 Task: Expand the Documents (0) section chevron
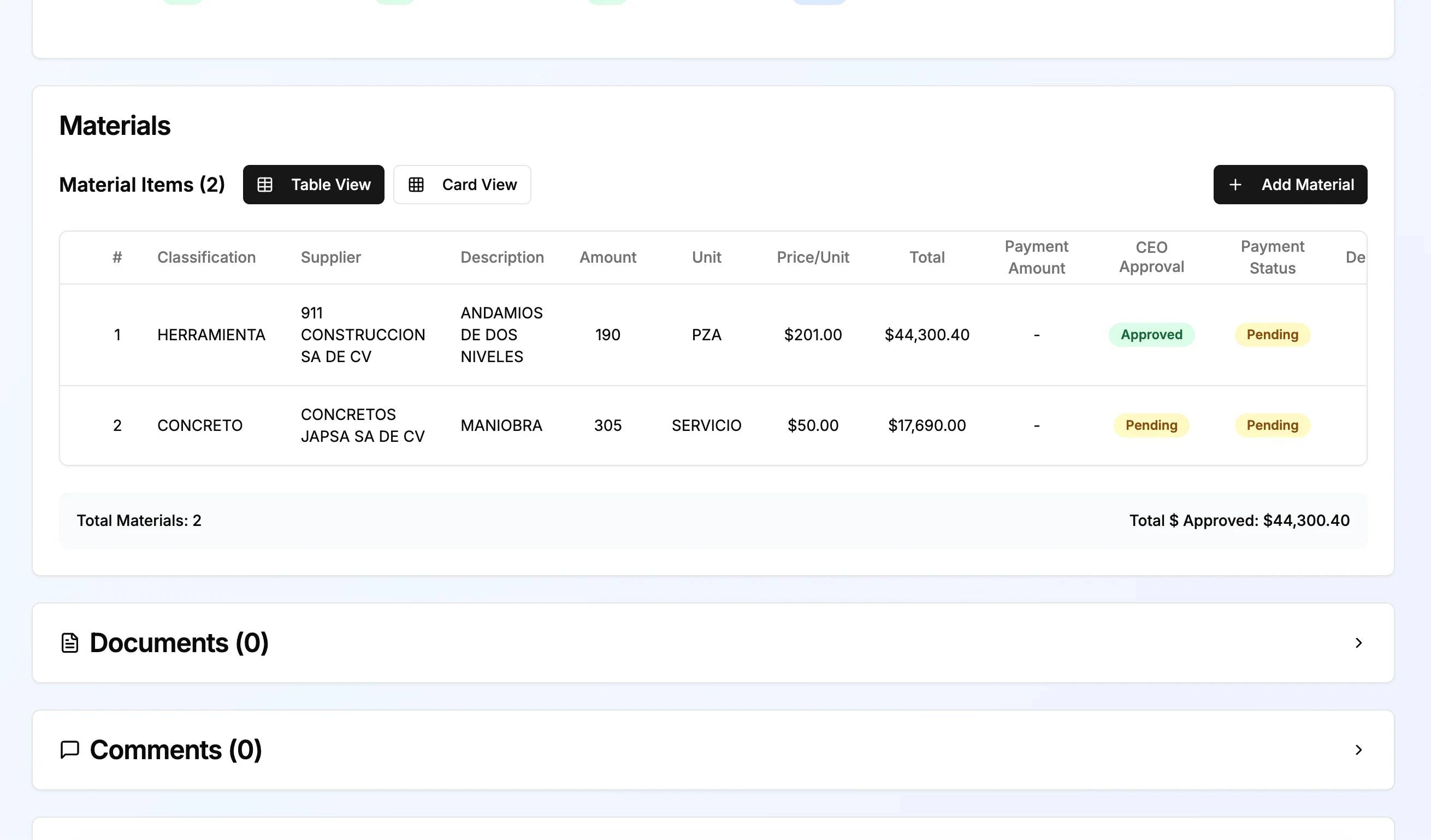click(x=1358, y=643)
